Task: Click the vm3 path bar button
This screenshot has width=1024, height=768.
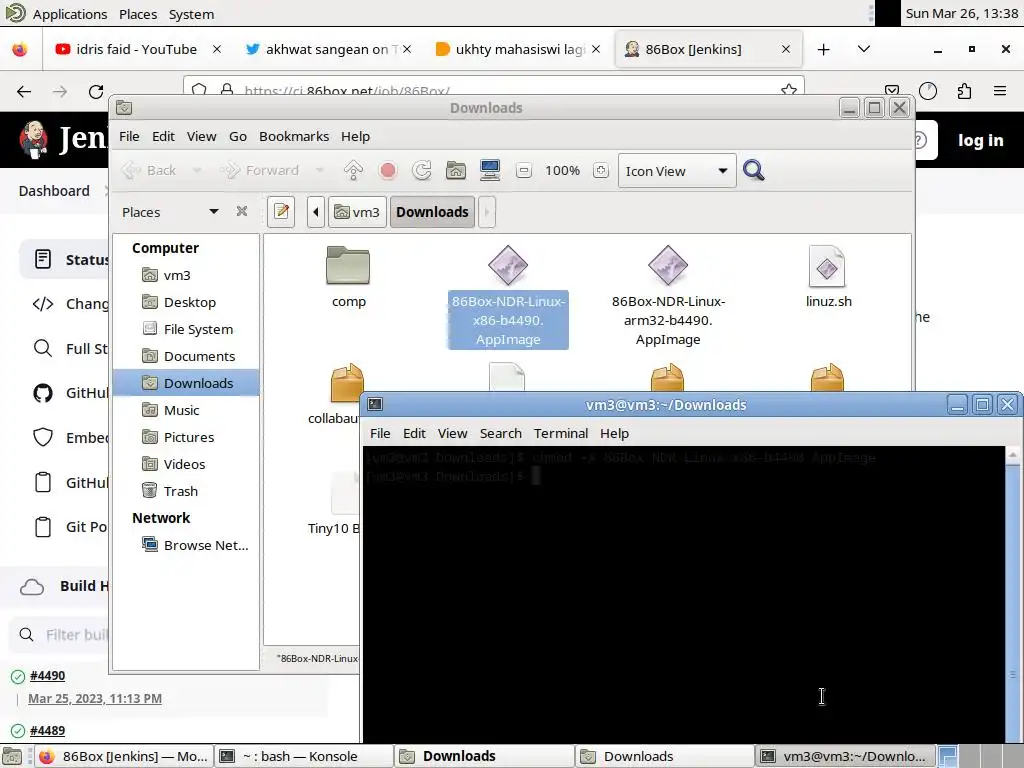Action: 357,212
